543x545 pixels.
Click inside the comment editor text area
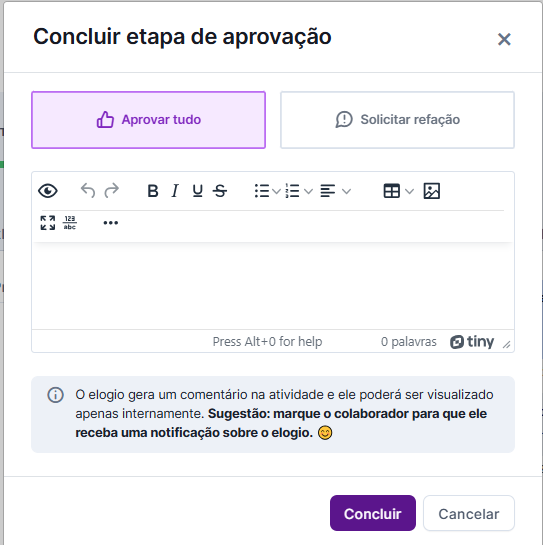click(x=273, y=286)
